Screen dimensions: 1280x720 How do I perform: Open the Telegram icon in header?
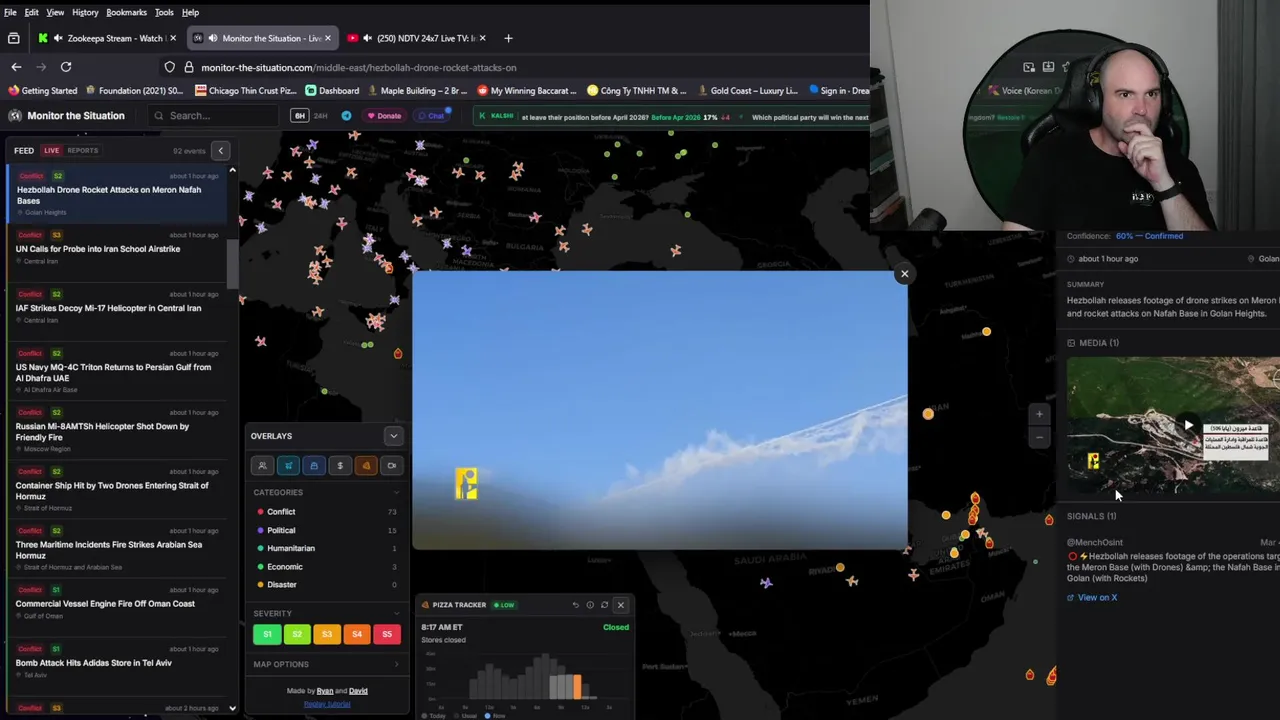tap(347, 116)
